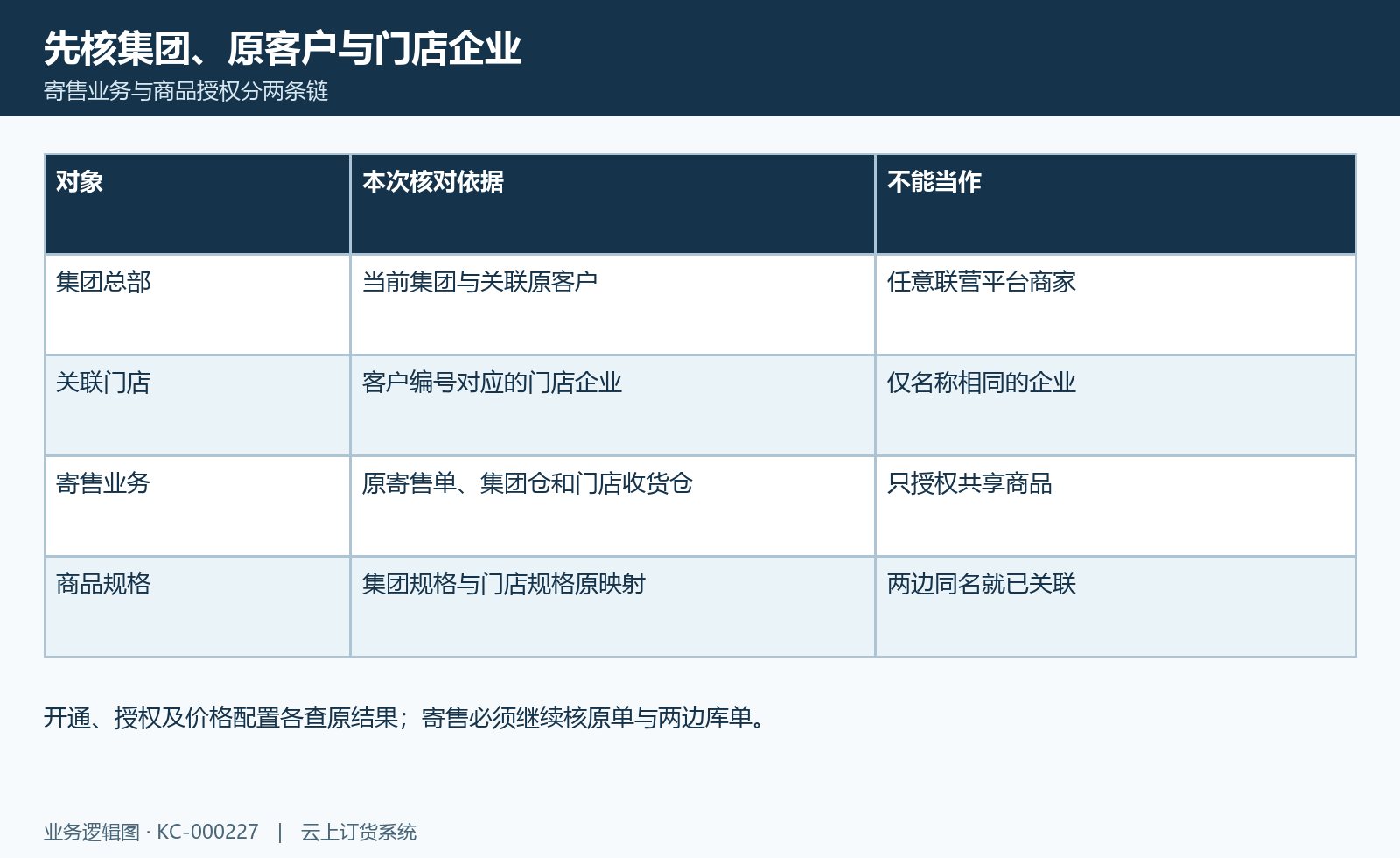Click the cell 仅名称相同的企业
This screenshot has height=858, width=1400.
coord(1116,405)
